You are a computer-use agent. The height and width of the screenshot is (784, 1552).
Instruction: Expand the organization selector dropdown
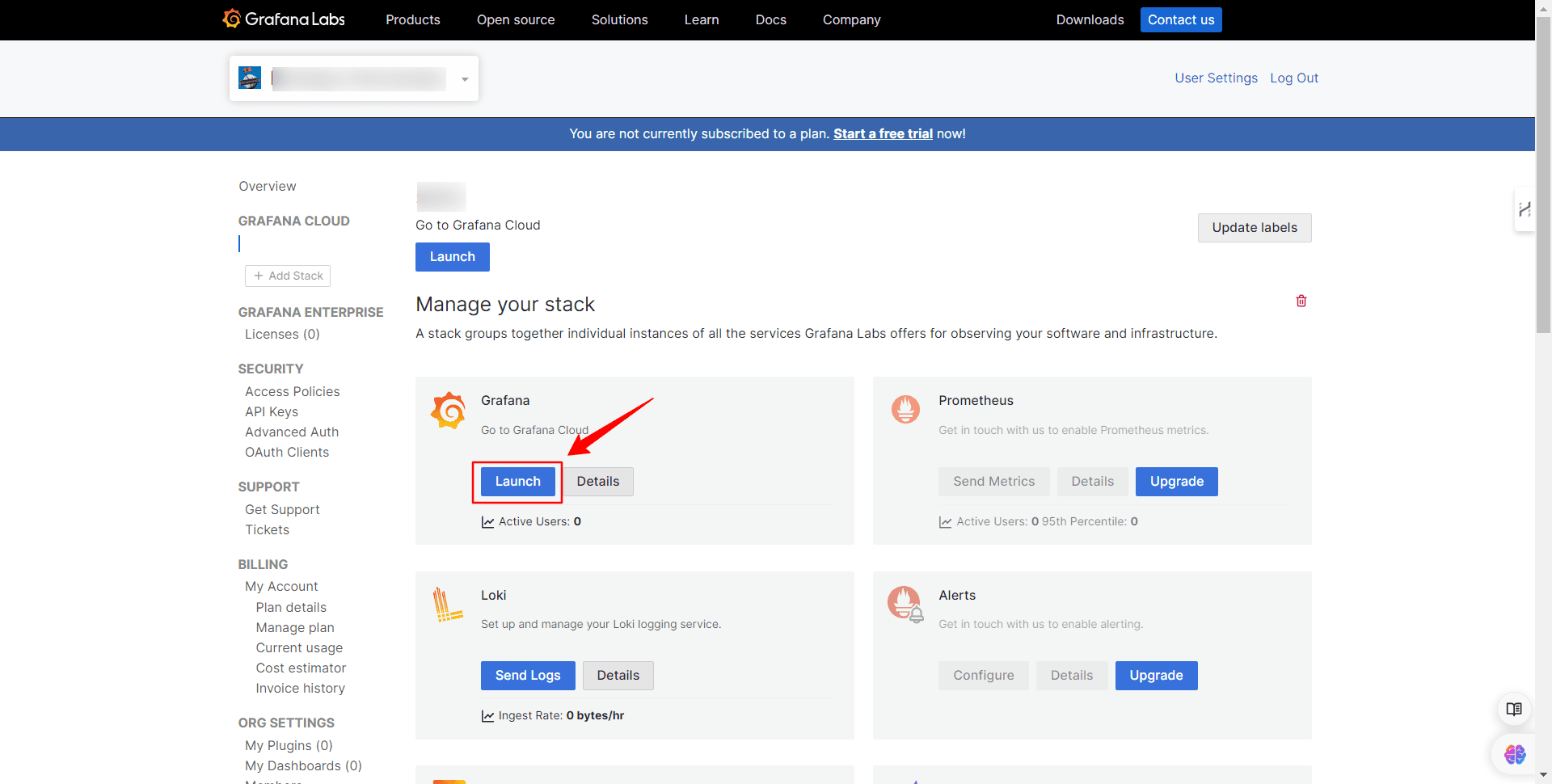pyautogui.click(x=465, y=79)
